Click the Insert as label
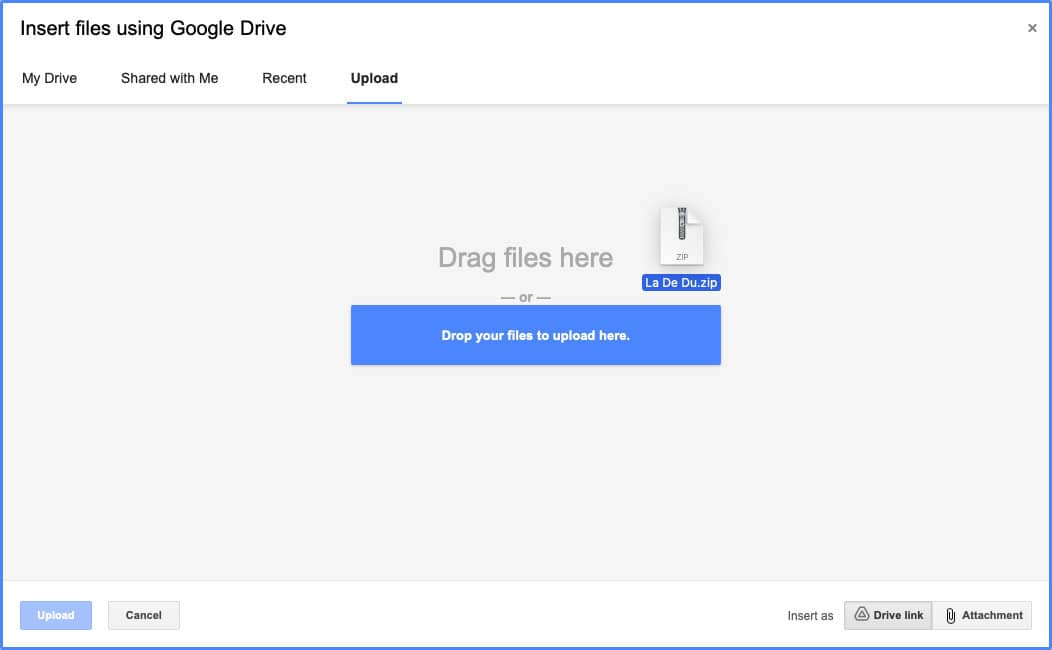The height and width of the screenshot is (650, 1052). click(x=810, y=616)
